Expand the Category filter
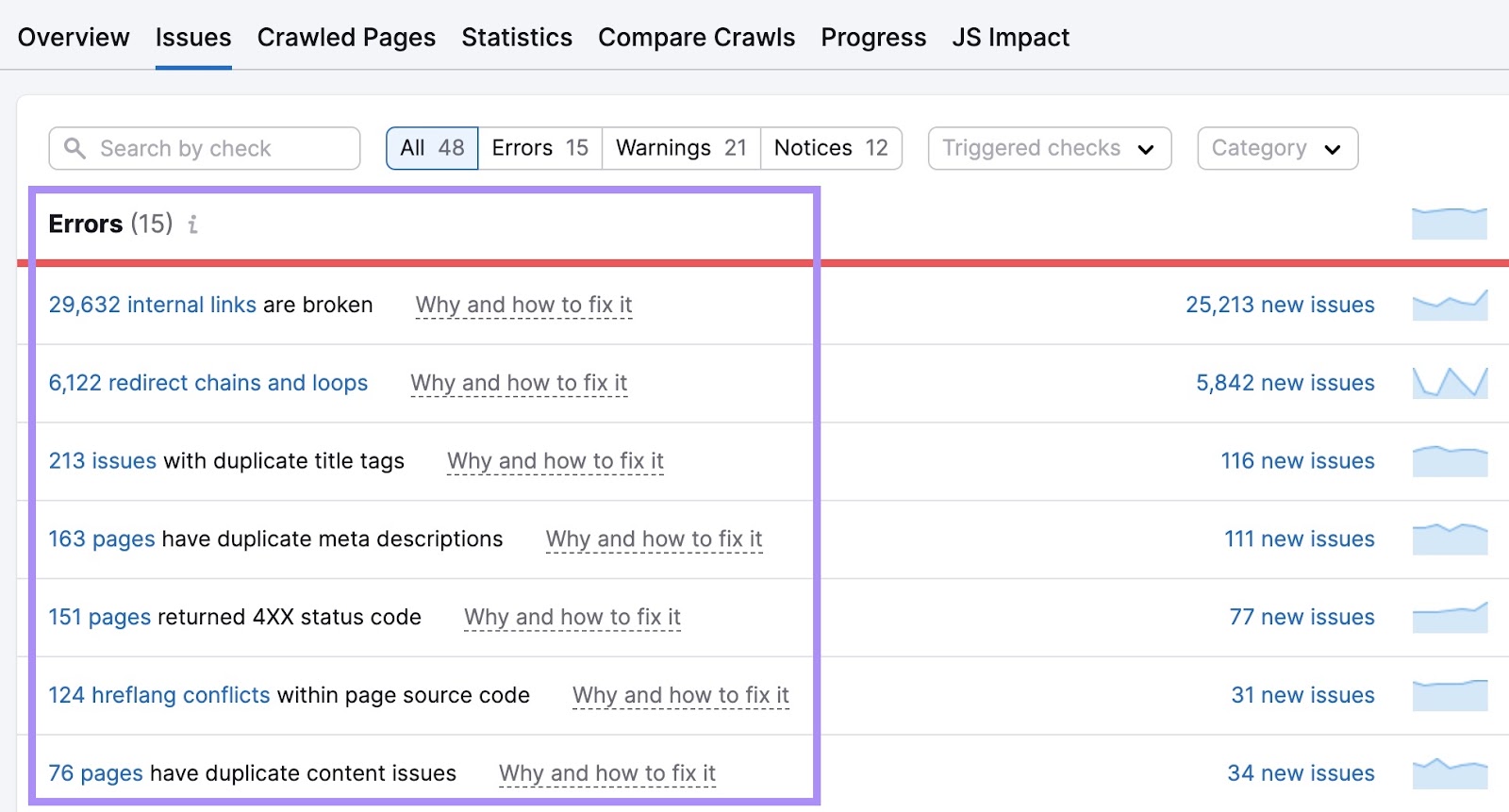 [x=1276, y=147]
